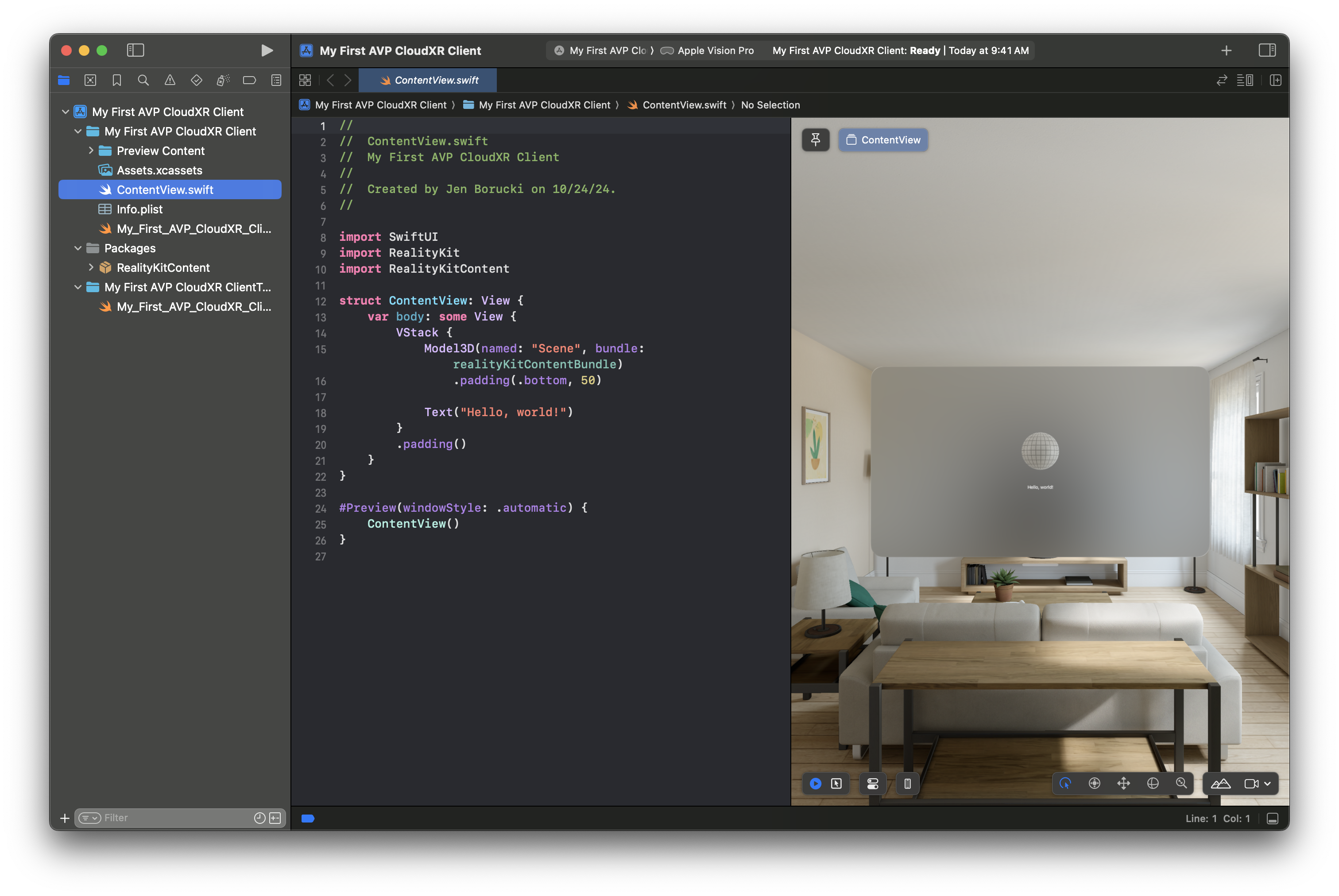
Task: Click the zoom magnifier in preview toolbar
Action: coord(1181,784)
